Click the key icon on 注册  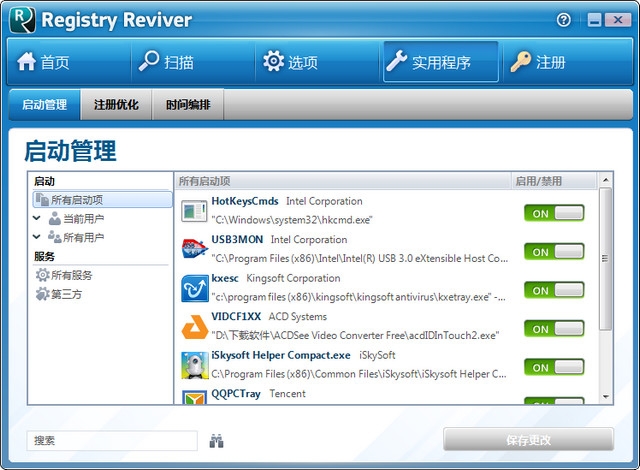[x=520, y=61]
